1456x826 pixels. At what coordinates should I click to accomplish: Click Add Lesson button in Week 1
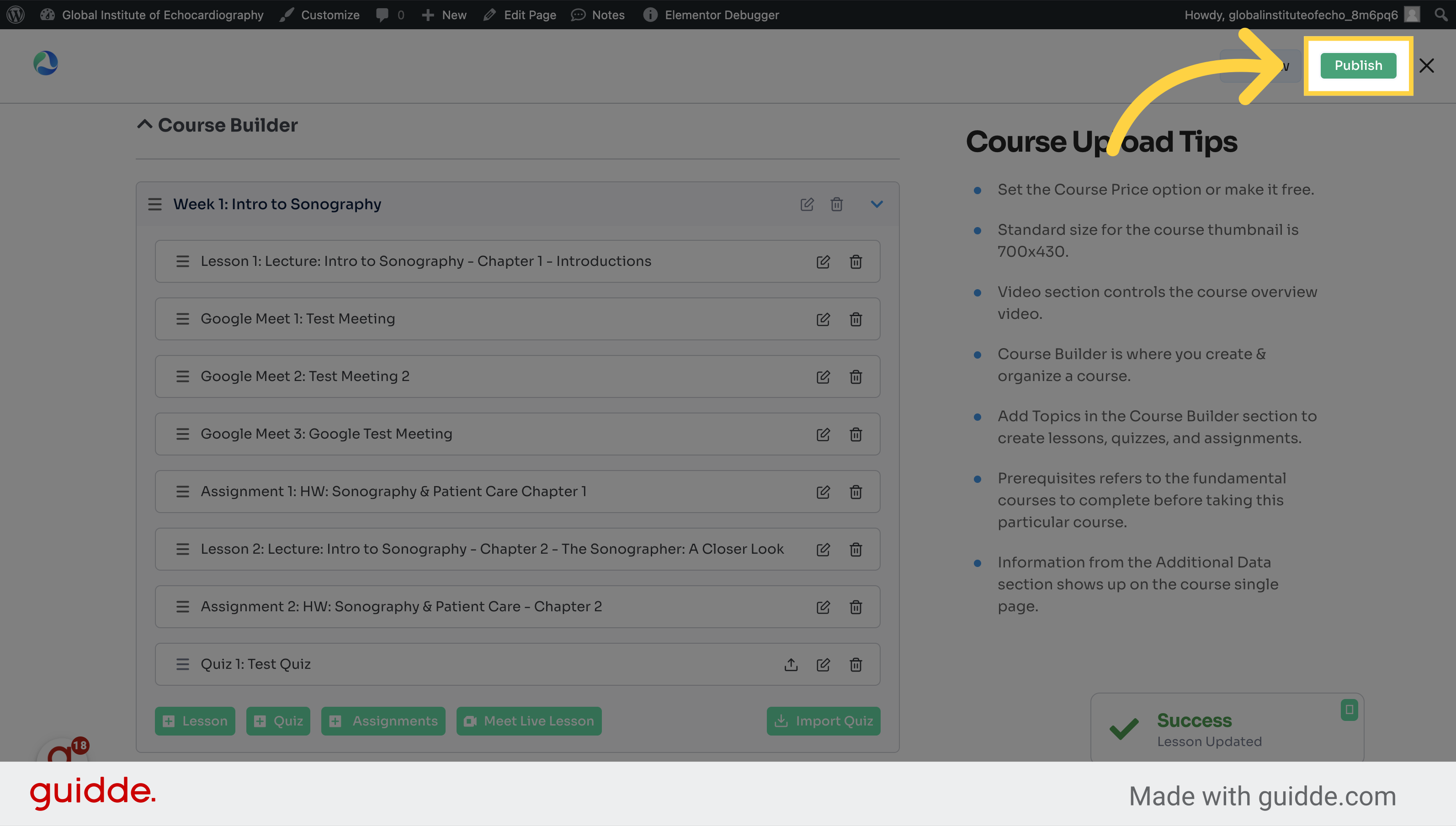pyautogui.click(x=194, y=720)
